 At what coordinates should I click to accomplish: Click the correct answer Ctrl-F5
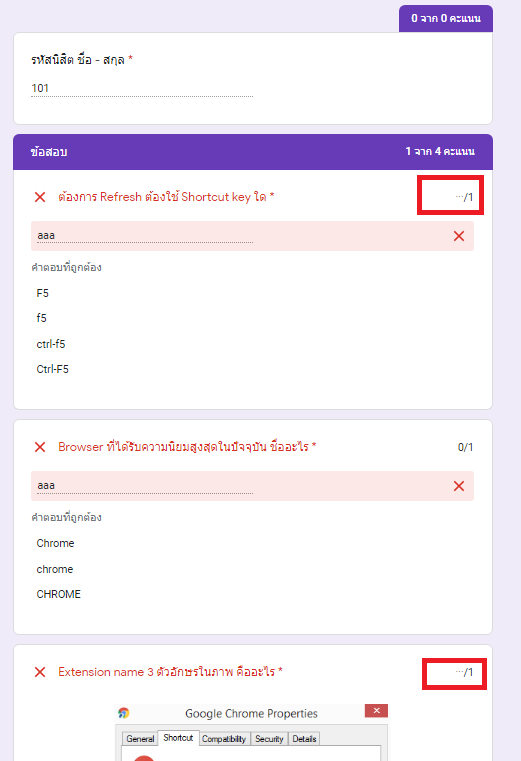tap(52, 369)
